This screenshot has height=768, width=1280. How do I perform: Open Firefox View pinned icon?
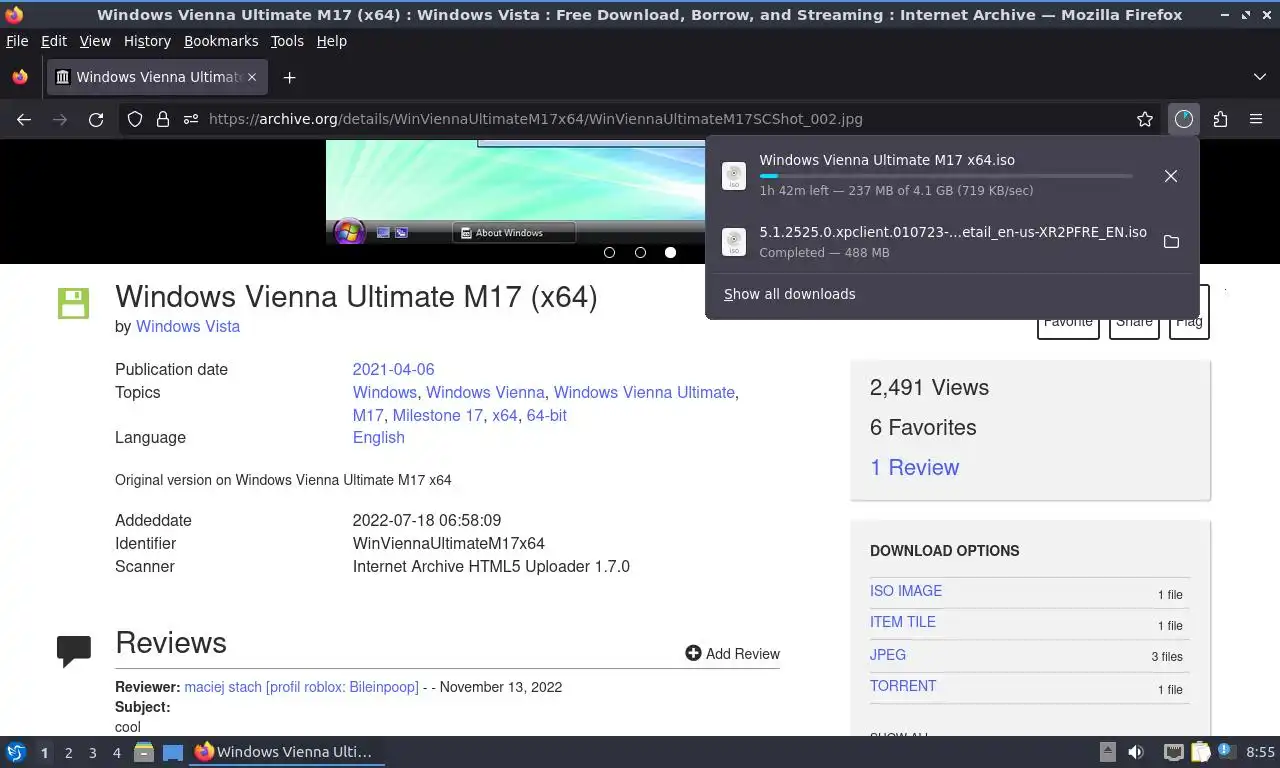19,77
